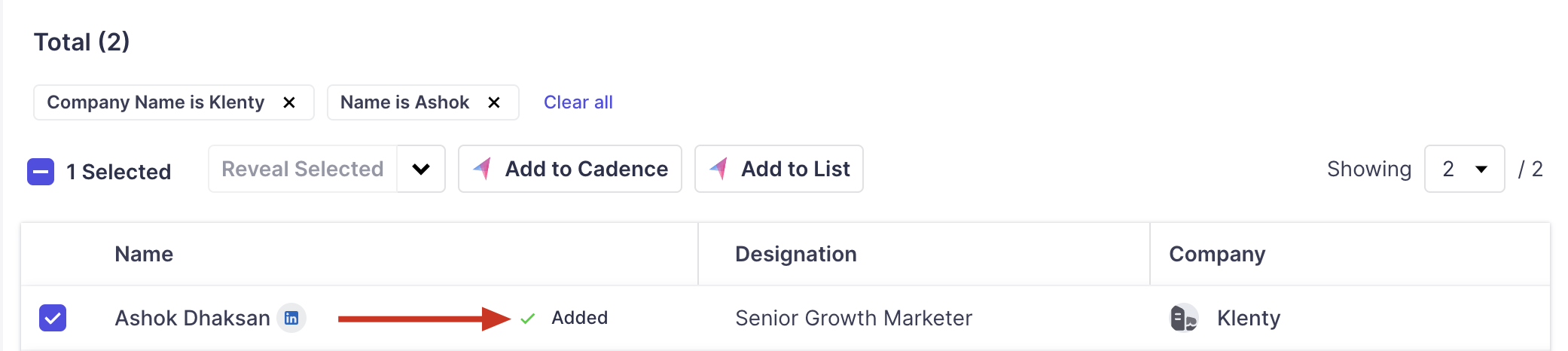Toggle the select-all checkbox in the toolbar
The height and width of the screenshot is (351, 1568).
coord(41,172)
